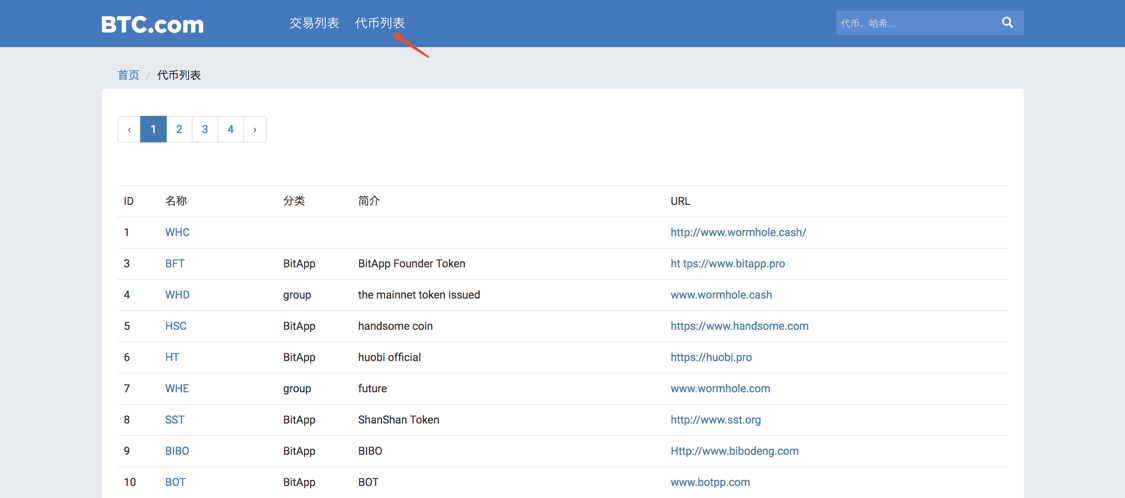Select 'future' description in WHE row
Screen dimensions: 1125x498
coord(372,388)
